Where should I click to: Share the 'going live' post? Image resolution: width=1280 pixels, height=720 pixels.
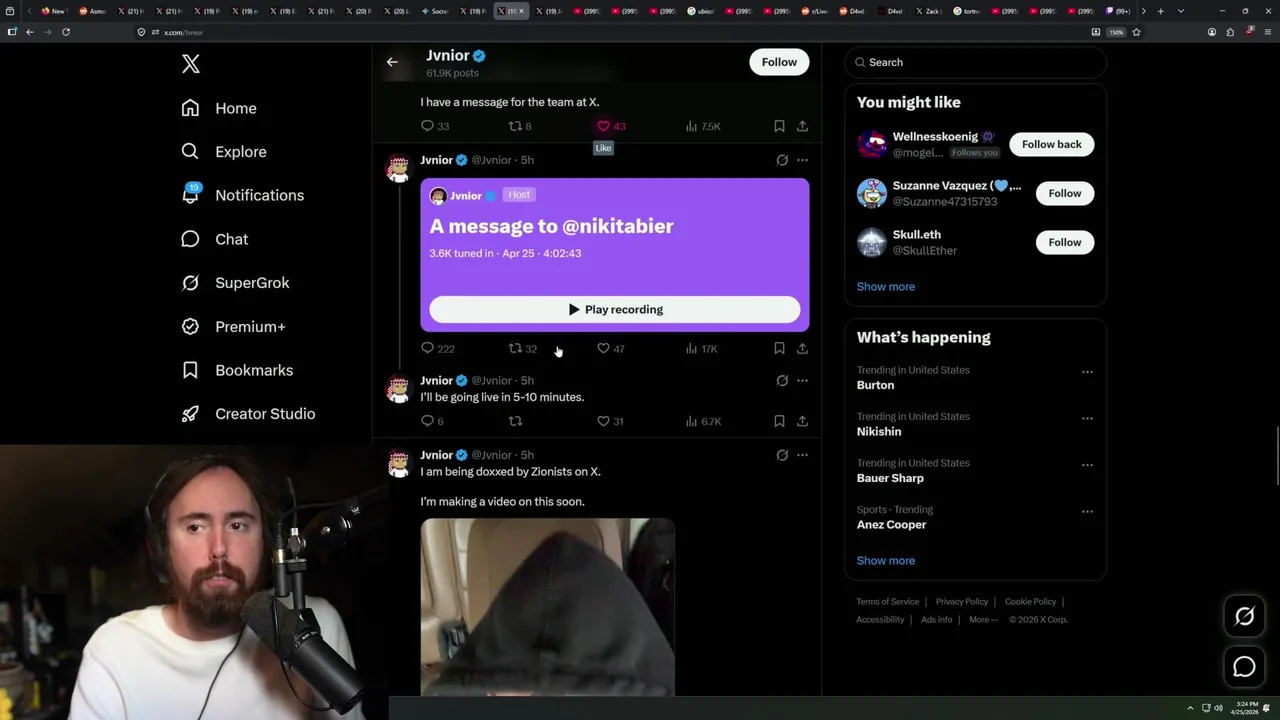tap(802, 421)
